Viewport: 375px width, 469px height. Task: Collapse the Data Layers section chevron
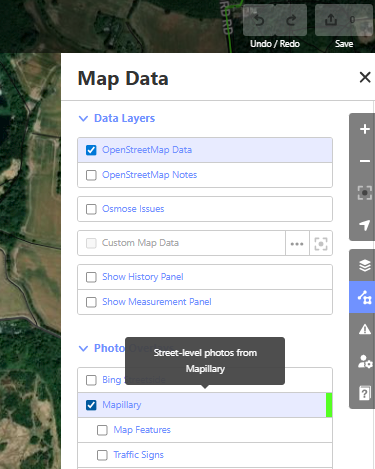[83, 118]
